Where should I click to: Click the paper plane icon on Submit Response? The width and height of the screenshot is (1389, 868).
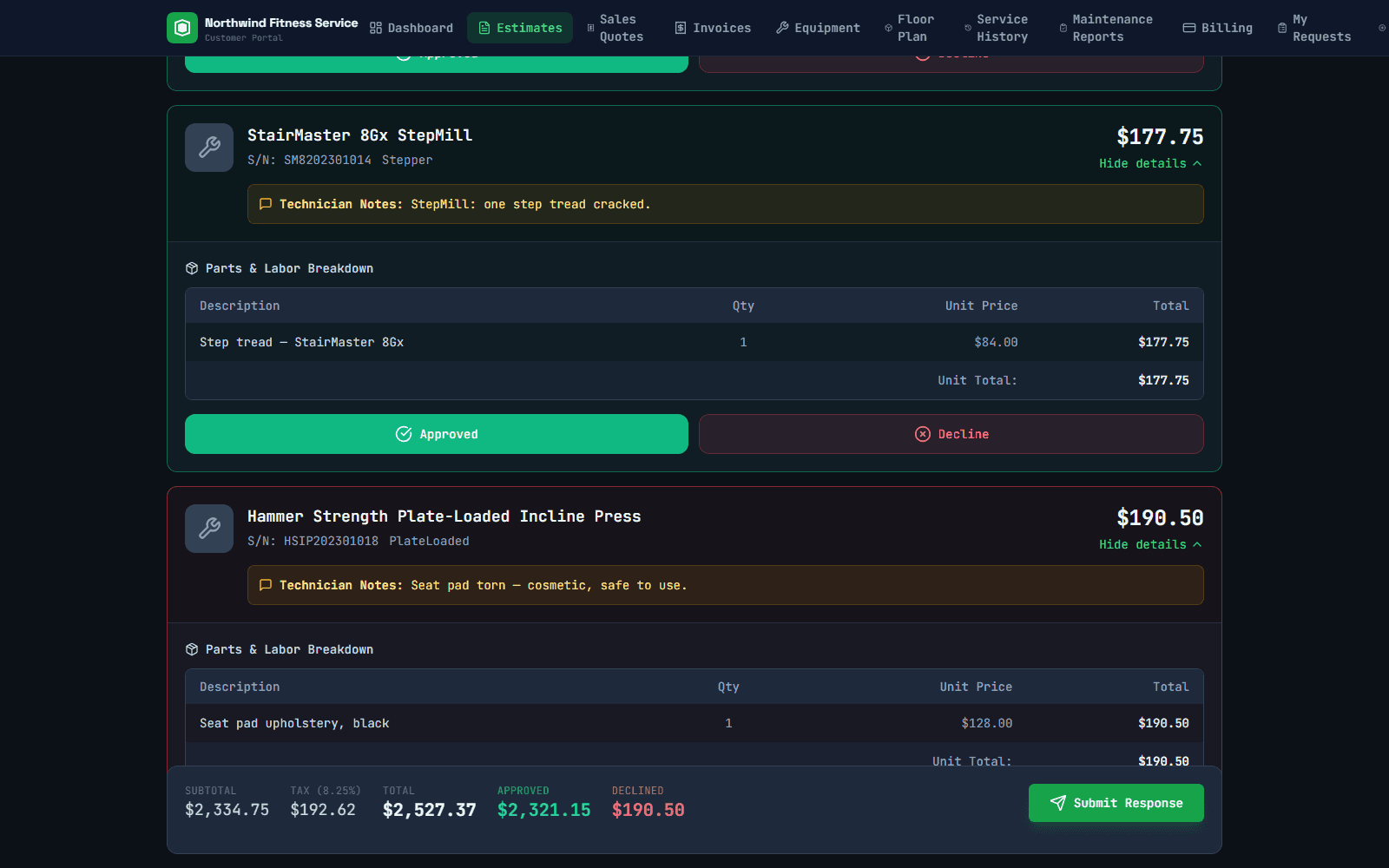[x=1058, y=803]
